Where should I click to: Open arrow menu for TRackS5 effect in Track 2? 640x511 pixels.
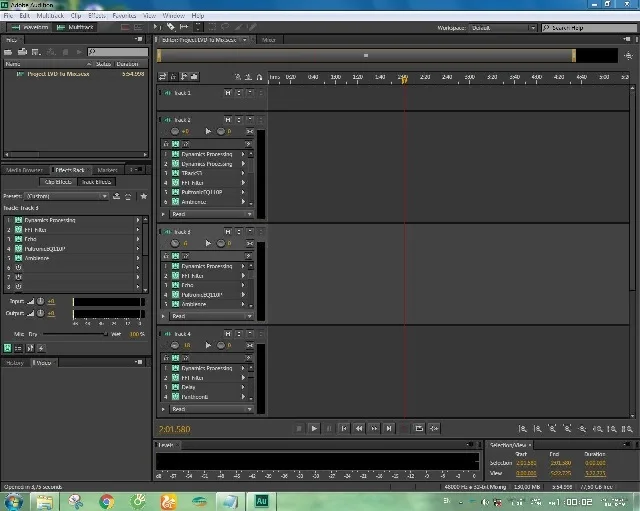243,173
